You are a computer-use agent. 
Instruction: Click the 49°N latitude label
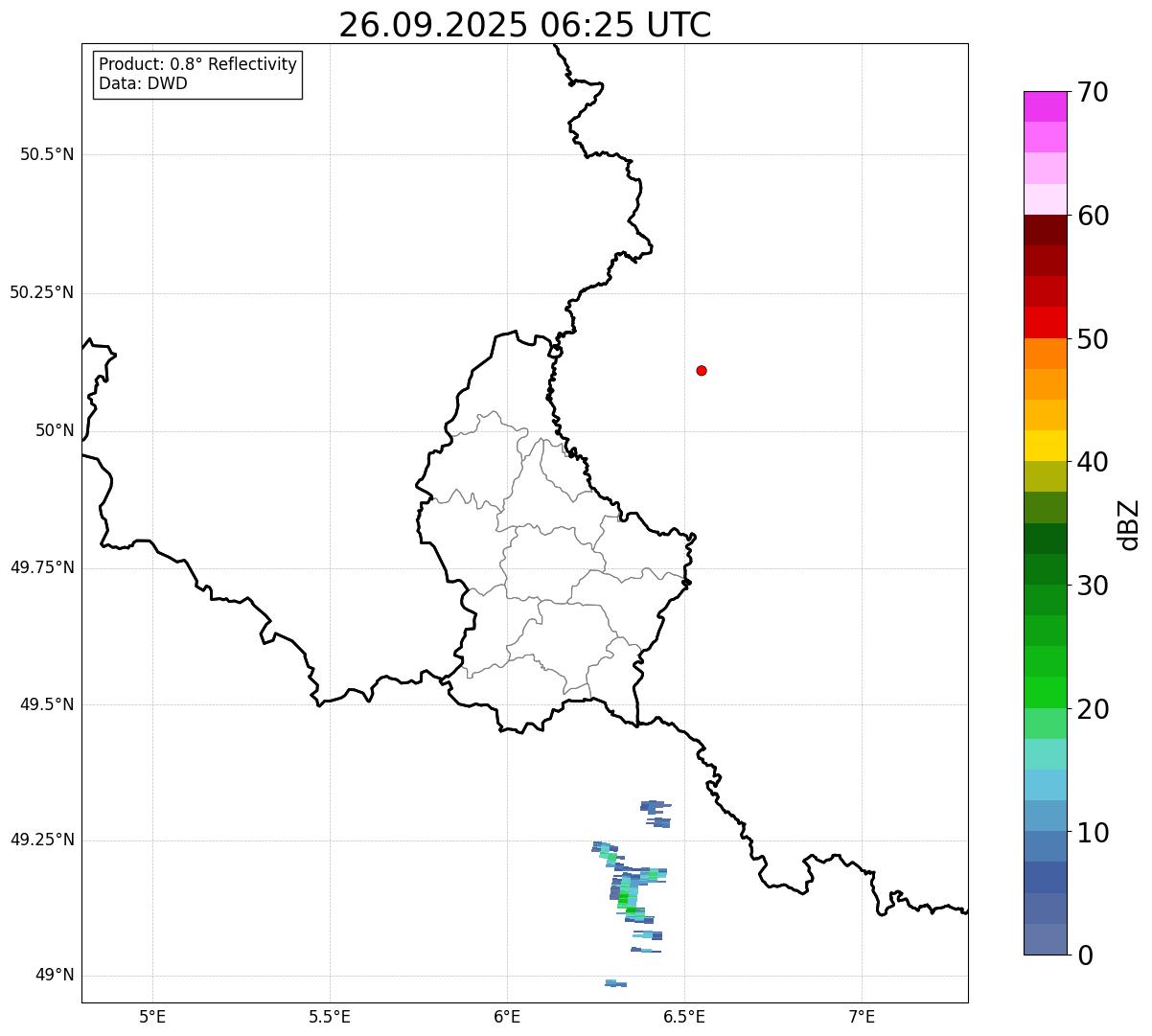pyautogui.click(x=55, y=975)
